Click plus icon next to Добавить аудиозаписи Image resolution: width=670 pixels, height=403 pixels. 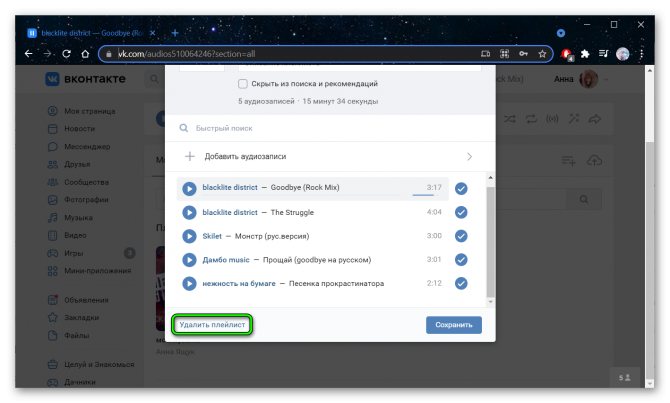coord(190,156)
